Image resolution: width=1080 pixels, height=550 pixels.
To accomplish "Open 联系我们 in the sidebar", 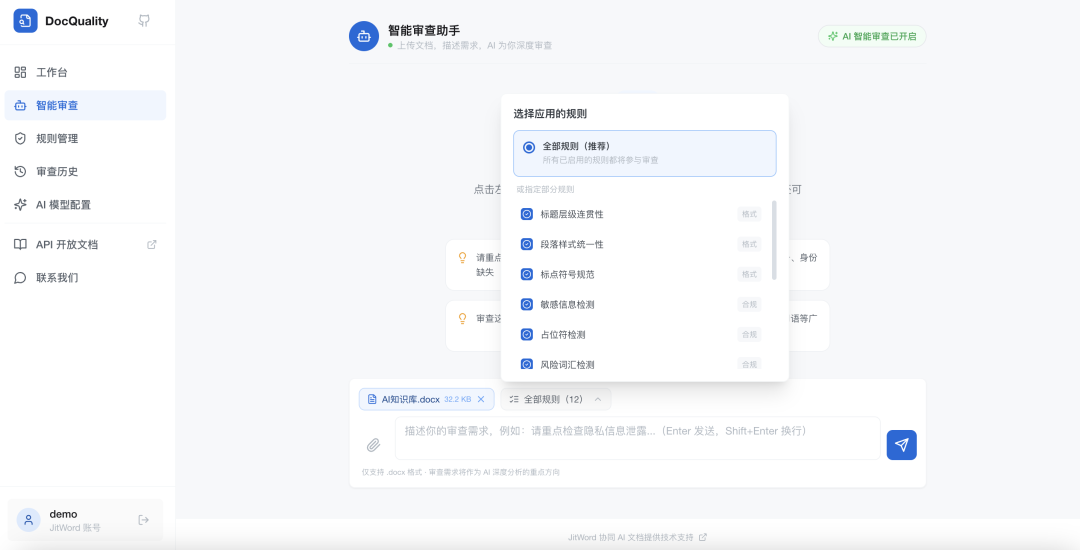I will pyautogui.click(x=85, y=277).
